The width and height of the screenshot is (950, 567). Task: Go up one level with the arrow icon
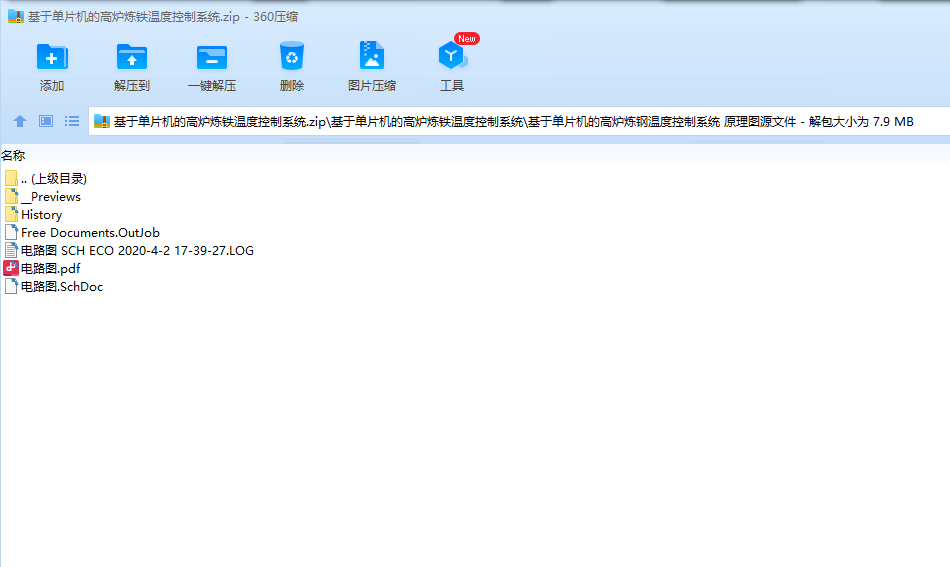click(x=20, y=121)
